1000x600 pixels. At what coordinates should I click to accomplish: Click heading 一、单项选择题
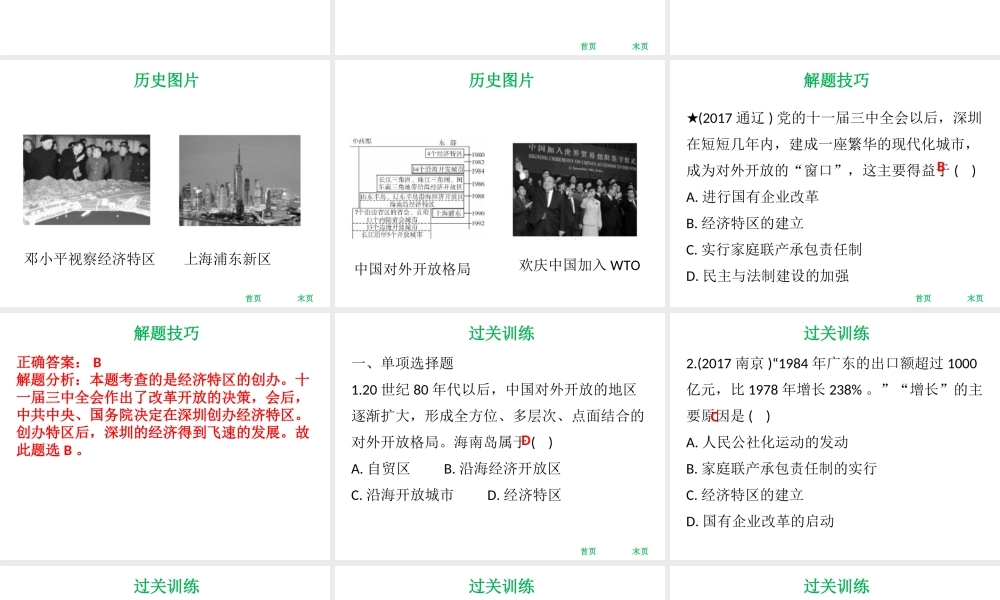[402, 363]
